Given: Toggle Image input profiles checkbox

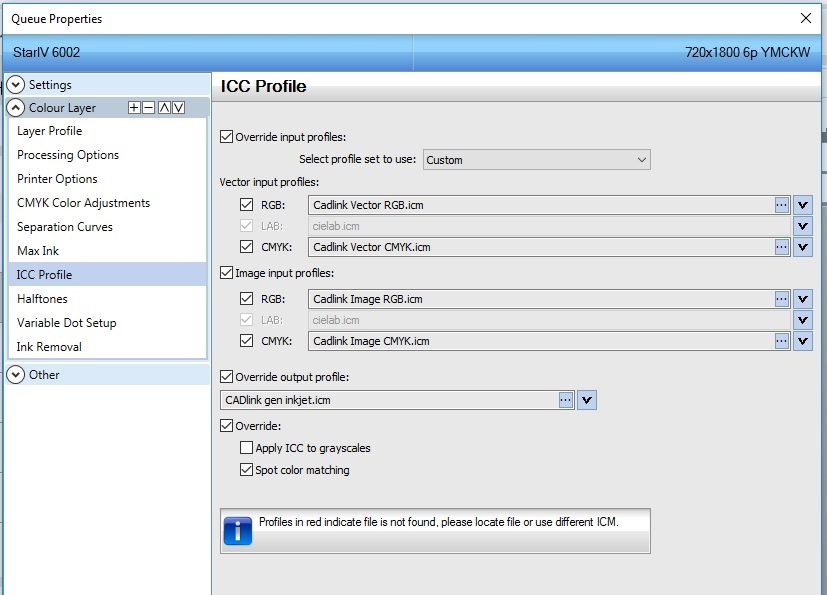Looking at the screenshot, I should tap(226, 273).
